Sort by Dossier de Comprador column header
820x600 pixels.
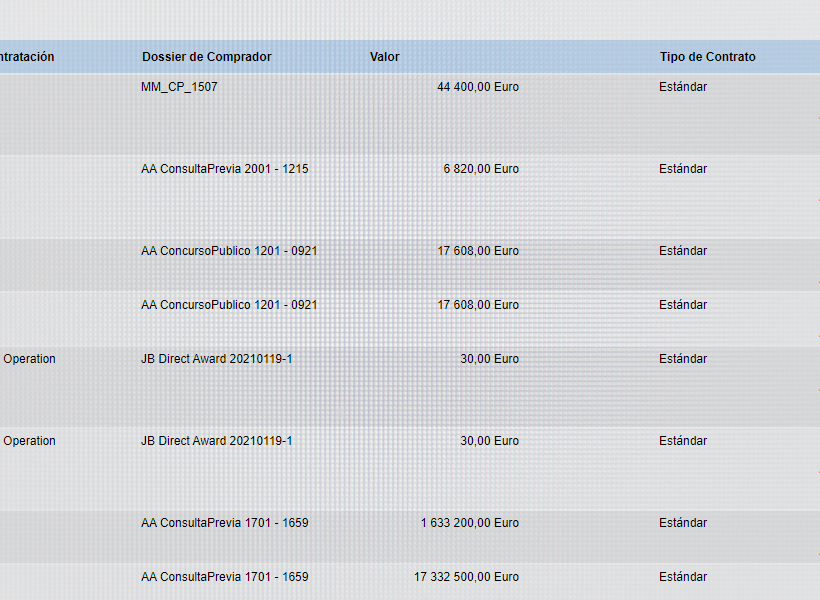[206, 57]
